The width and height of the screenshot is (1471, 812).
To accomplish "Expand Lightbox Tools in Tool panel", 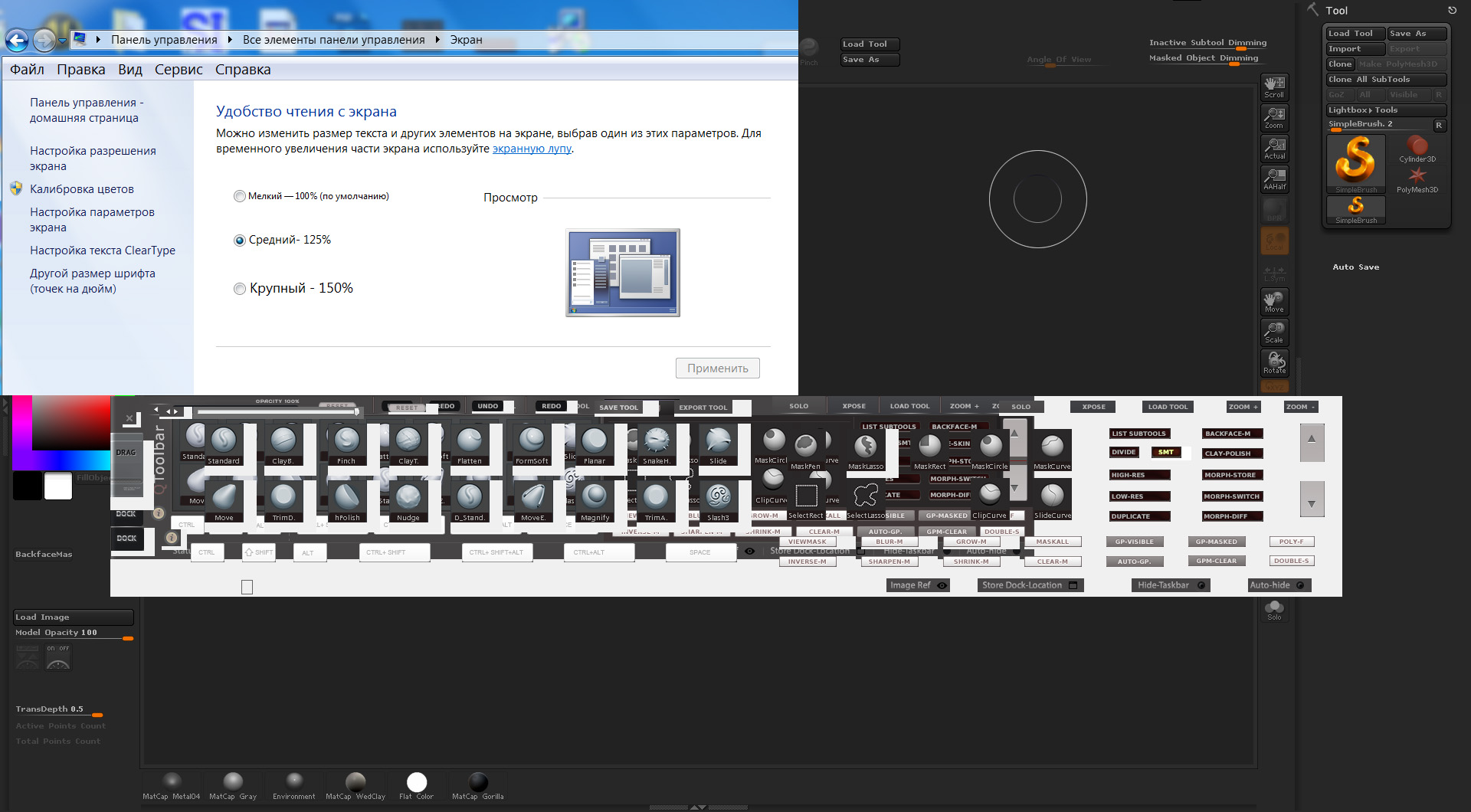I will (x=1362, y=110).
